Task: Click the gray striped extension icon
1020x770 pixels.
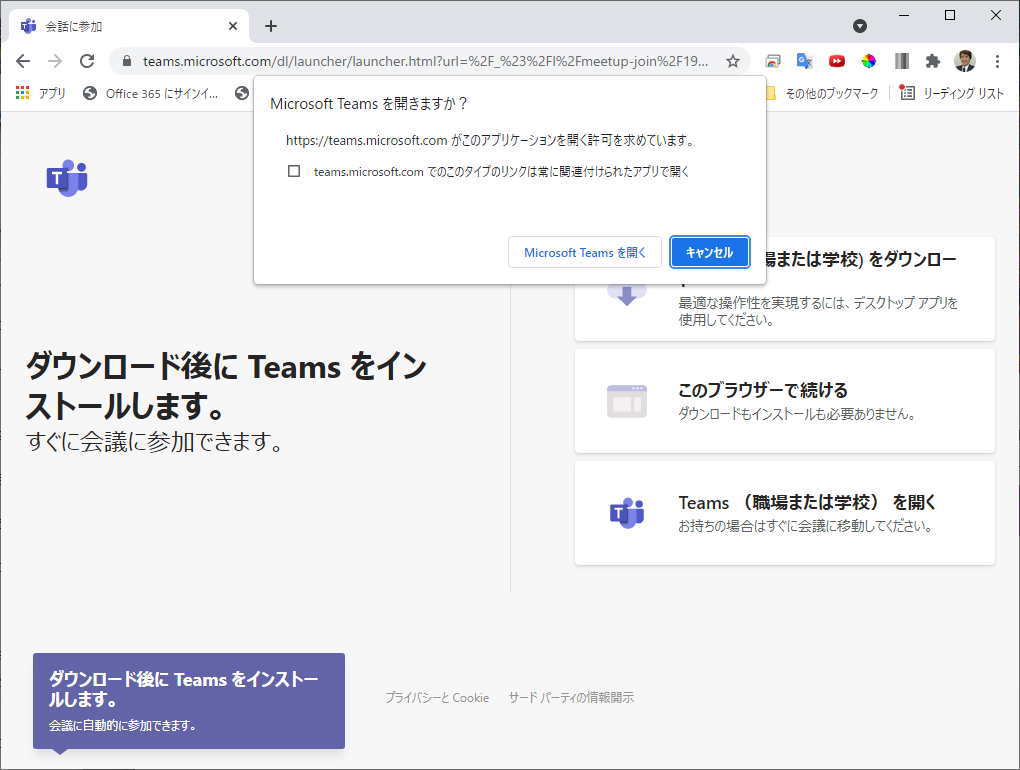Action: tap(902, 61)
